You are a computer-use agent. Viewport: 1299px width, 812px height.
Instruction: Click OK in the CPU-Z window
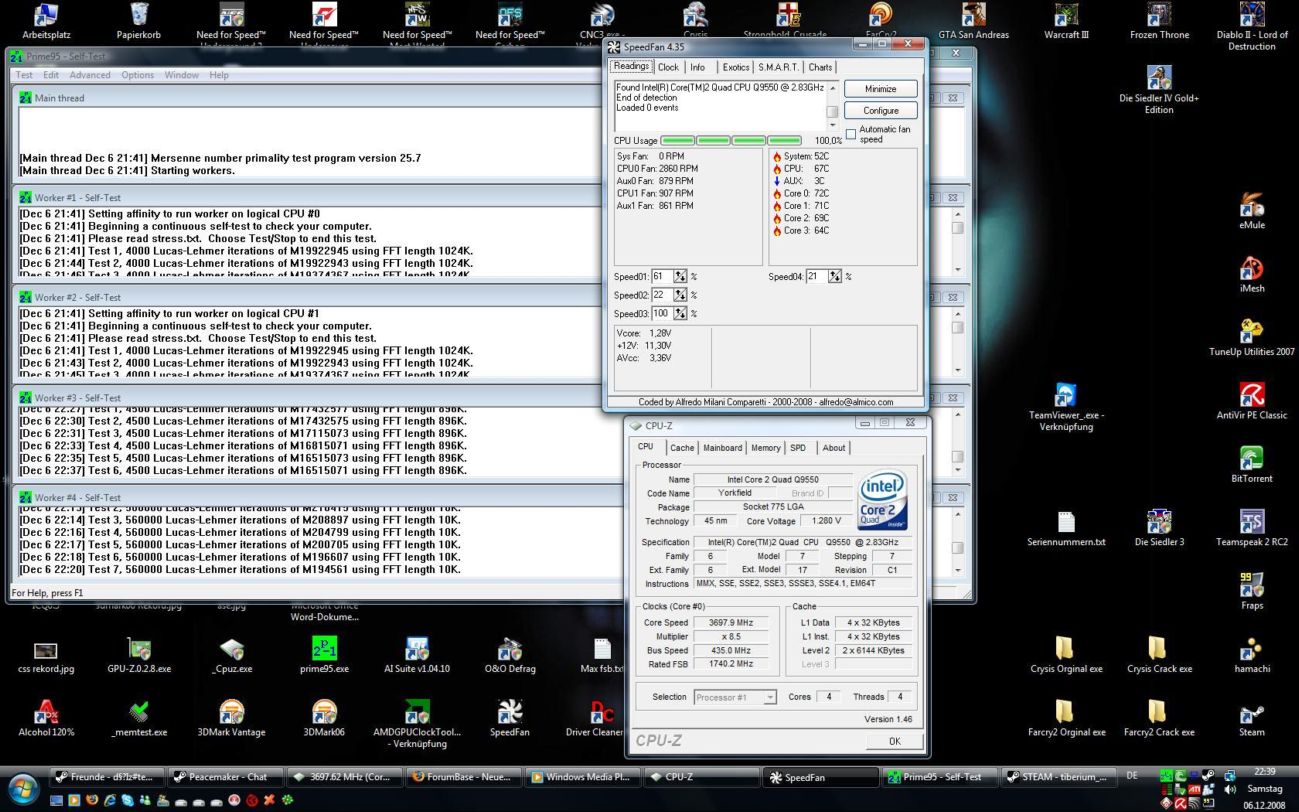pyautogui.click(x=894, y=742)
